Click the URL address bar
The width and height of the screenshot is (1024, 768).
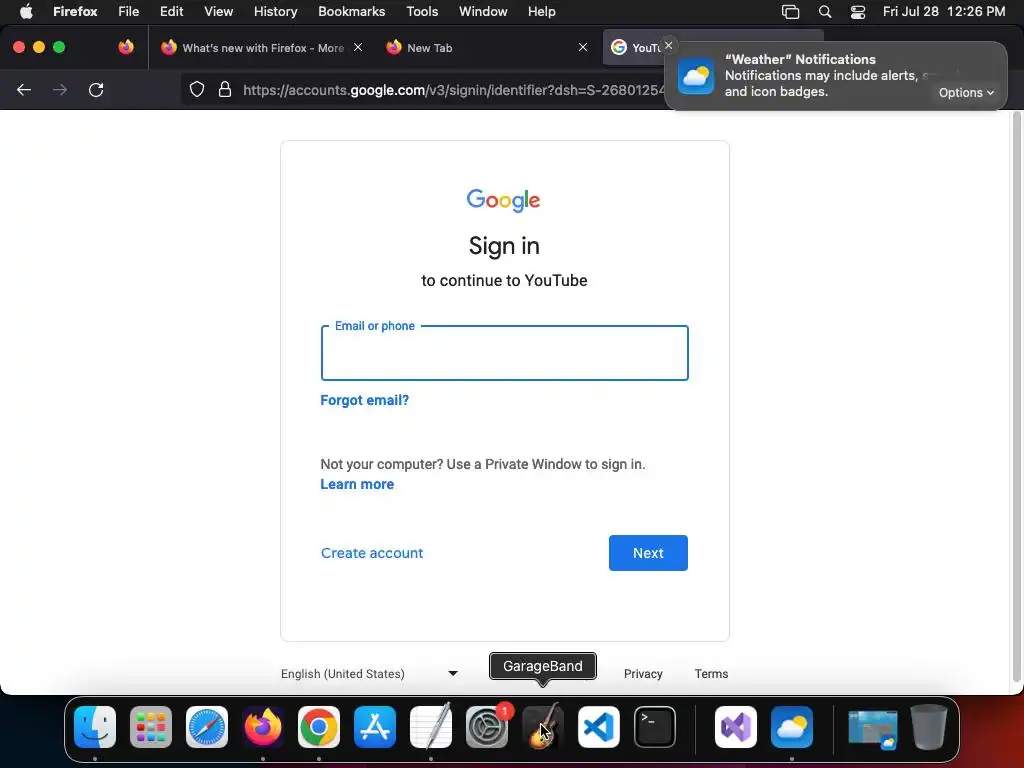tap(453, 90)
